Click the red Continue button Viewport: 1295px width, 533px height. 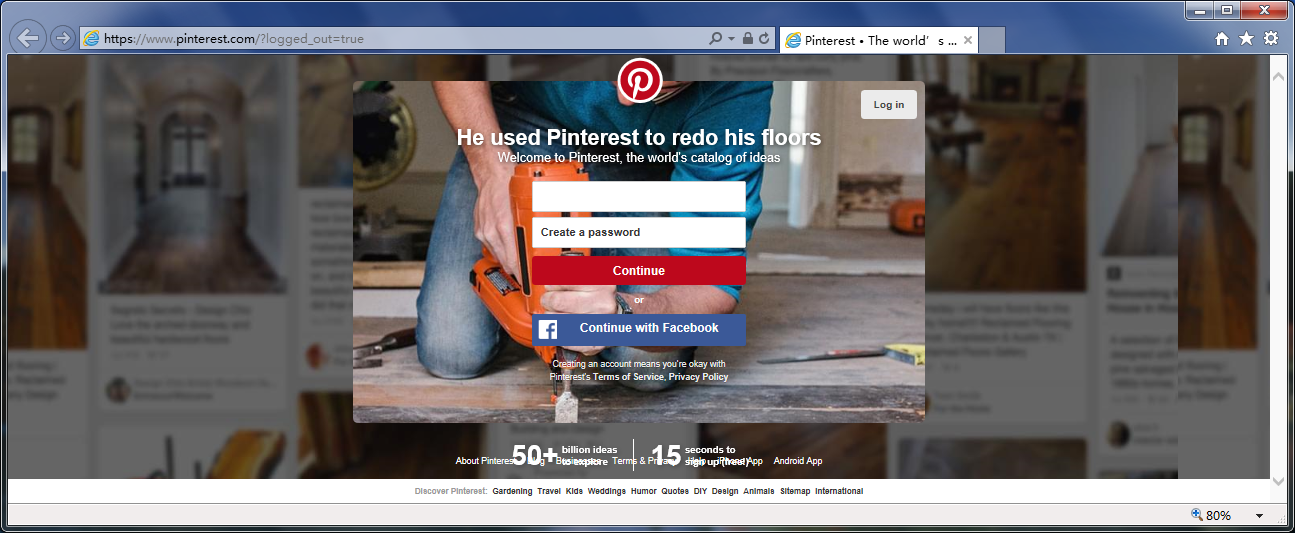coord(639,271)
